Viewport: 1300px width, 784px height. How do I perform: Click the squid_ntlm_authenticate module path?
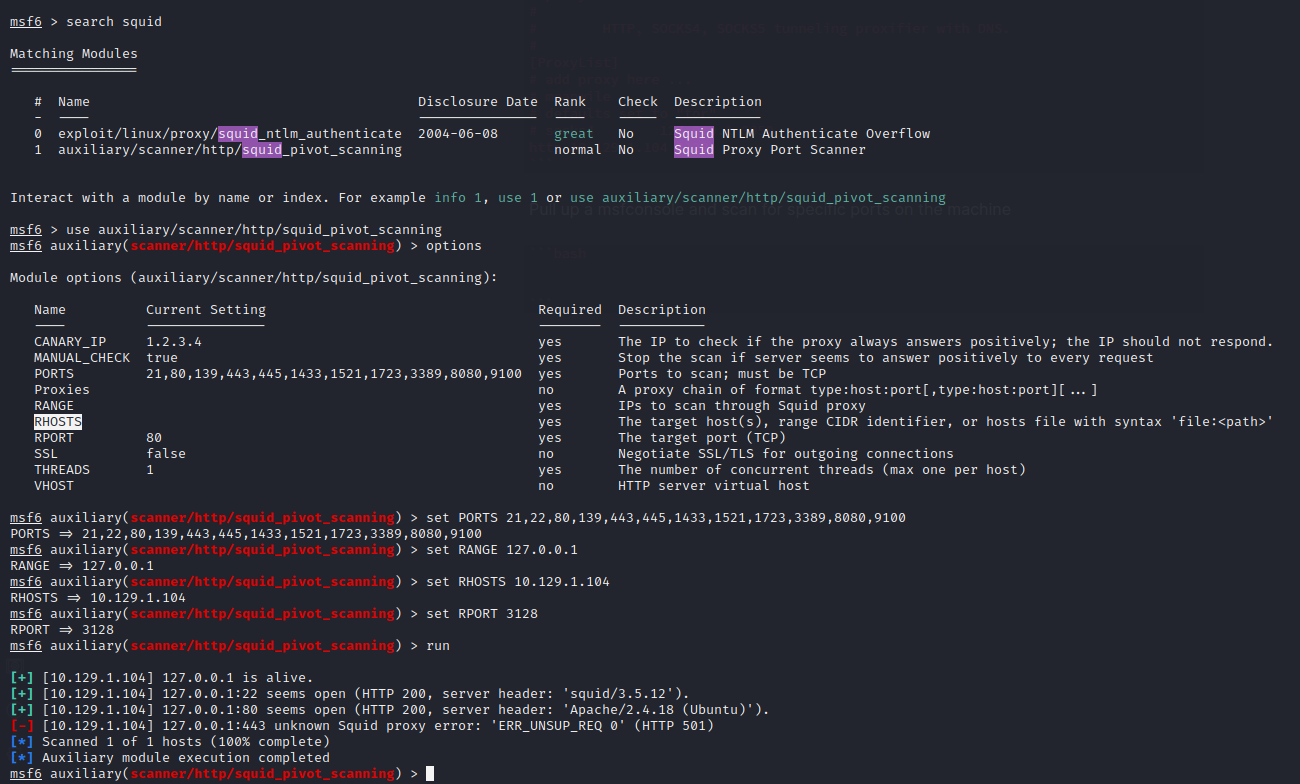[229, 134]
